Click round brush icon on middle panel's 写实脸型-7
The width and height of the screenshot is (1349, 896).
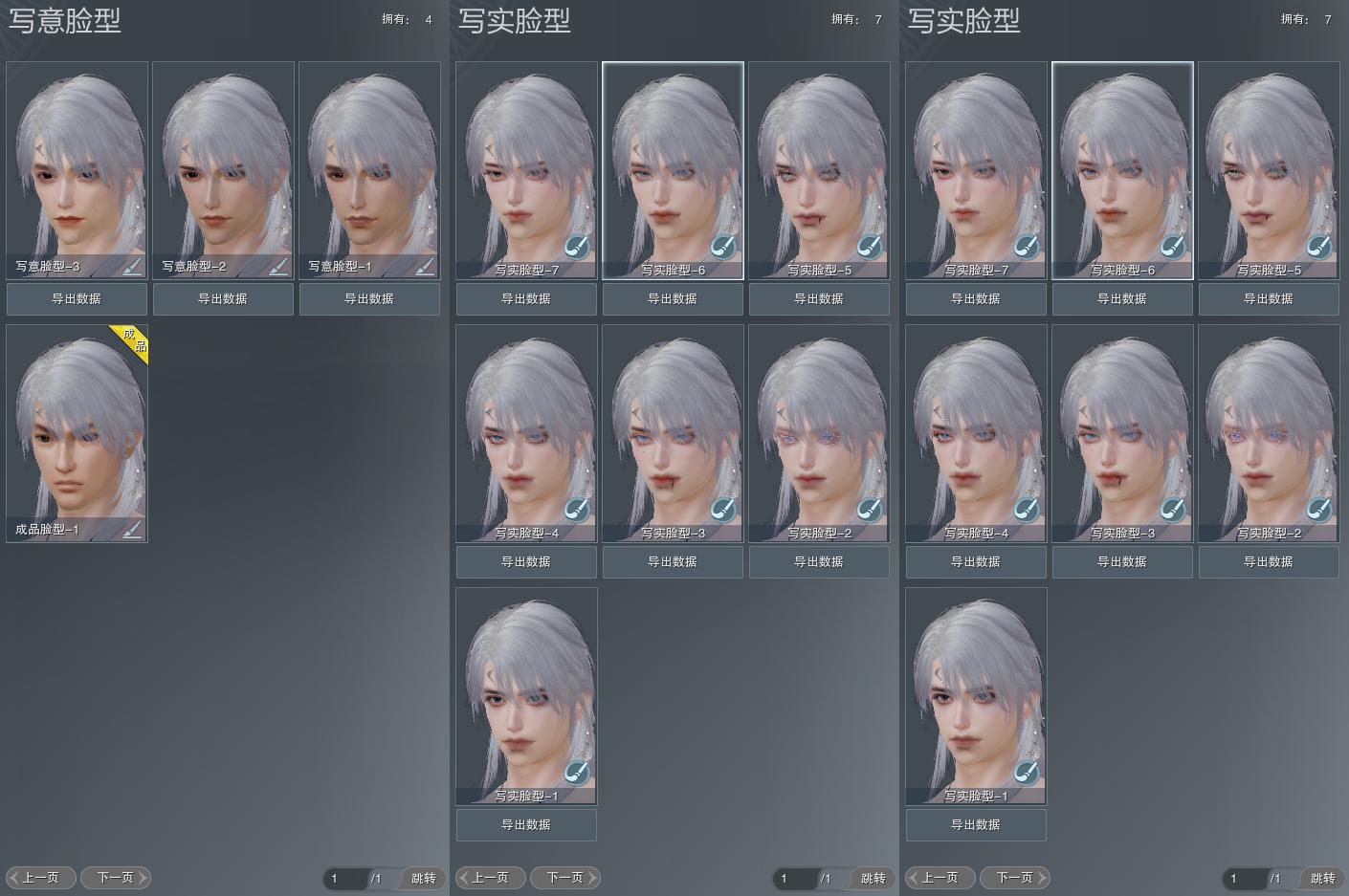(577, 248)
